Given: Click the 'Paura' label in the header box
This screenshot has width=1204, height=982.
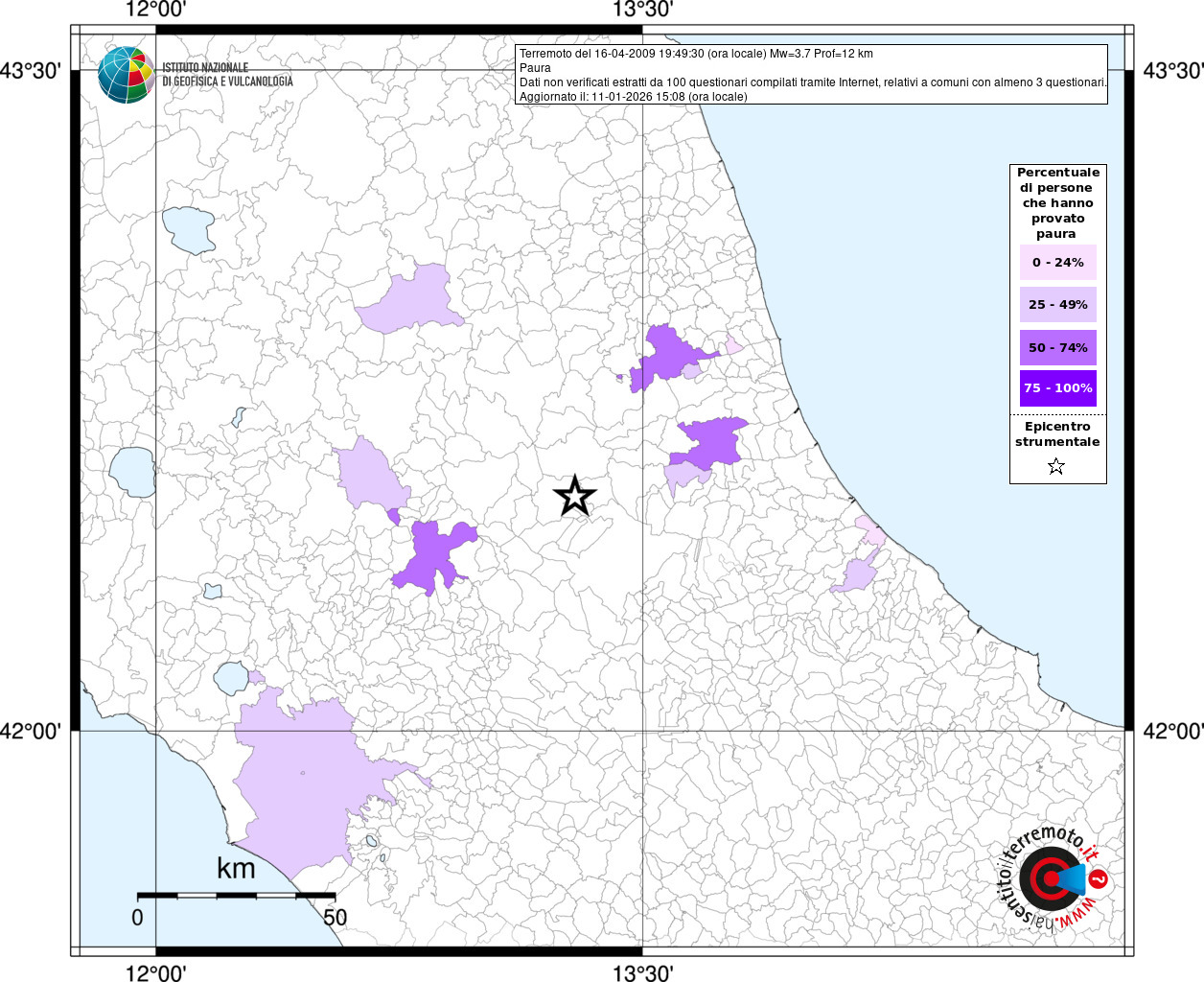Looking at the screenshot, I should coord(535,68).
